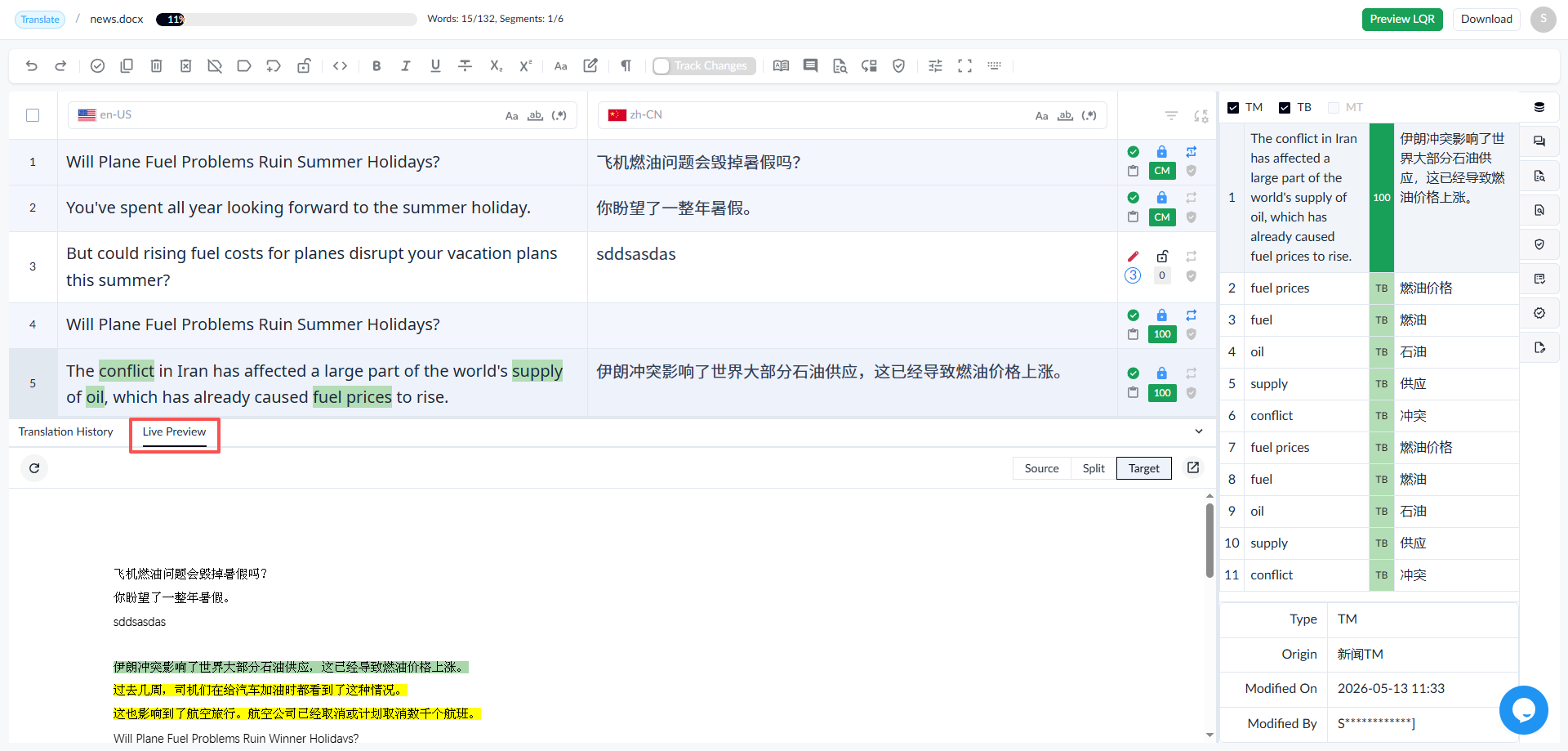Apply underline formatting icon
This screenshot has height=751, width=1568.
435,66
